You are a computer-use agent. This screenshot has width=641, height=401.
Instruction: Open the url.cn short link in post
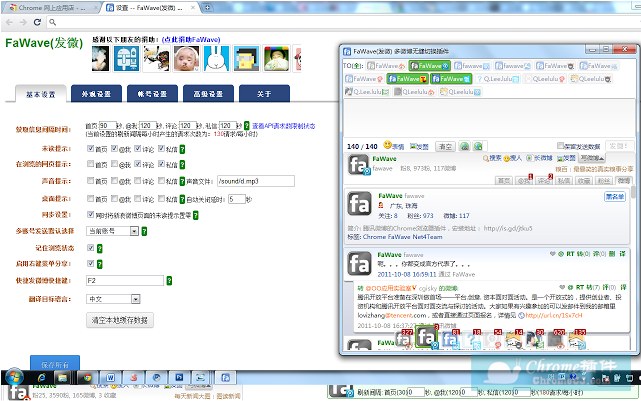(x=554, y=316)
